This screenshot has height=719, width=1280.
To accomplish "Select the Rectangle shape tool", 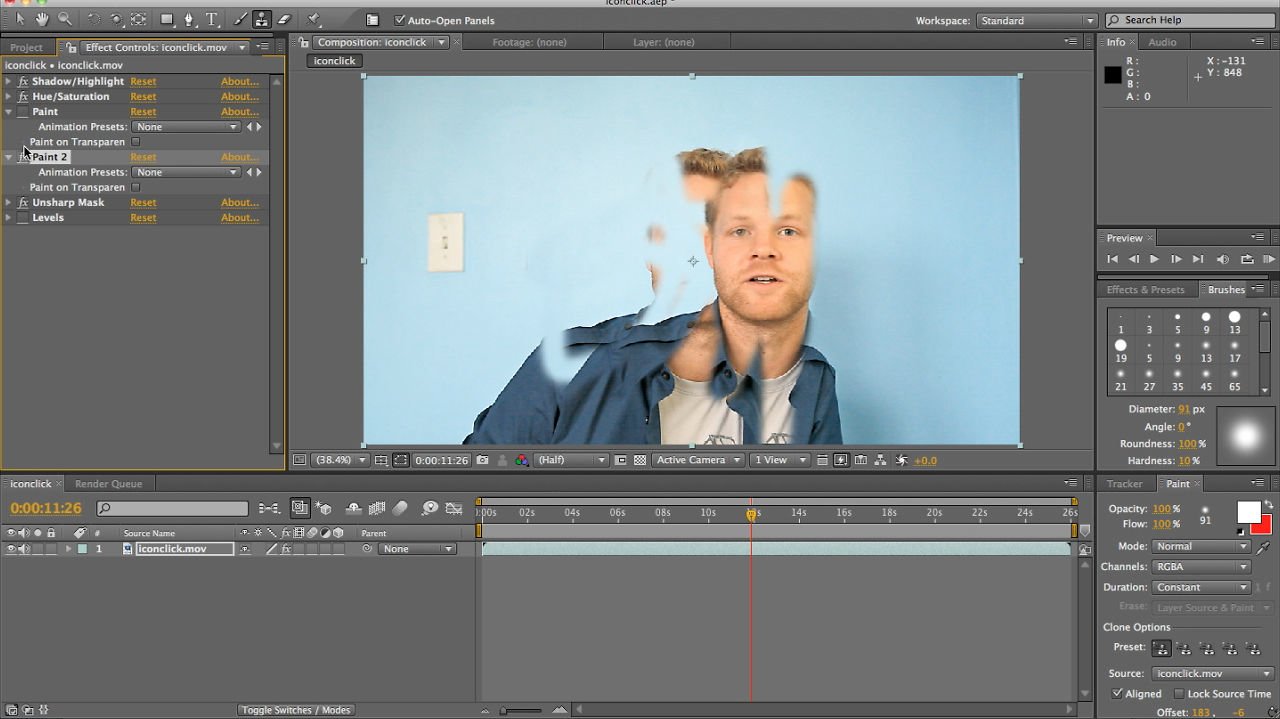I will pyautogui.click(x=167, y=19).
